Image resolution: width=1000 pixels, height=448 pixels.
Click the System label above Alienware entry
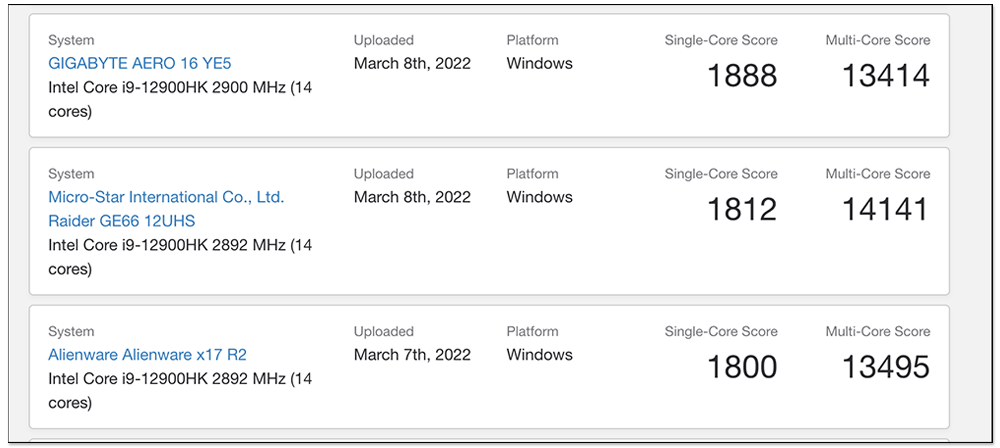(x=71, y=332)
